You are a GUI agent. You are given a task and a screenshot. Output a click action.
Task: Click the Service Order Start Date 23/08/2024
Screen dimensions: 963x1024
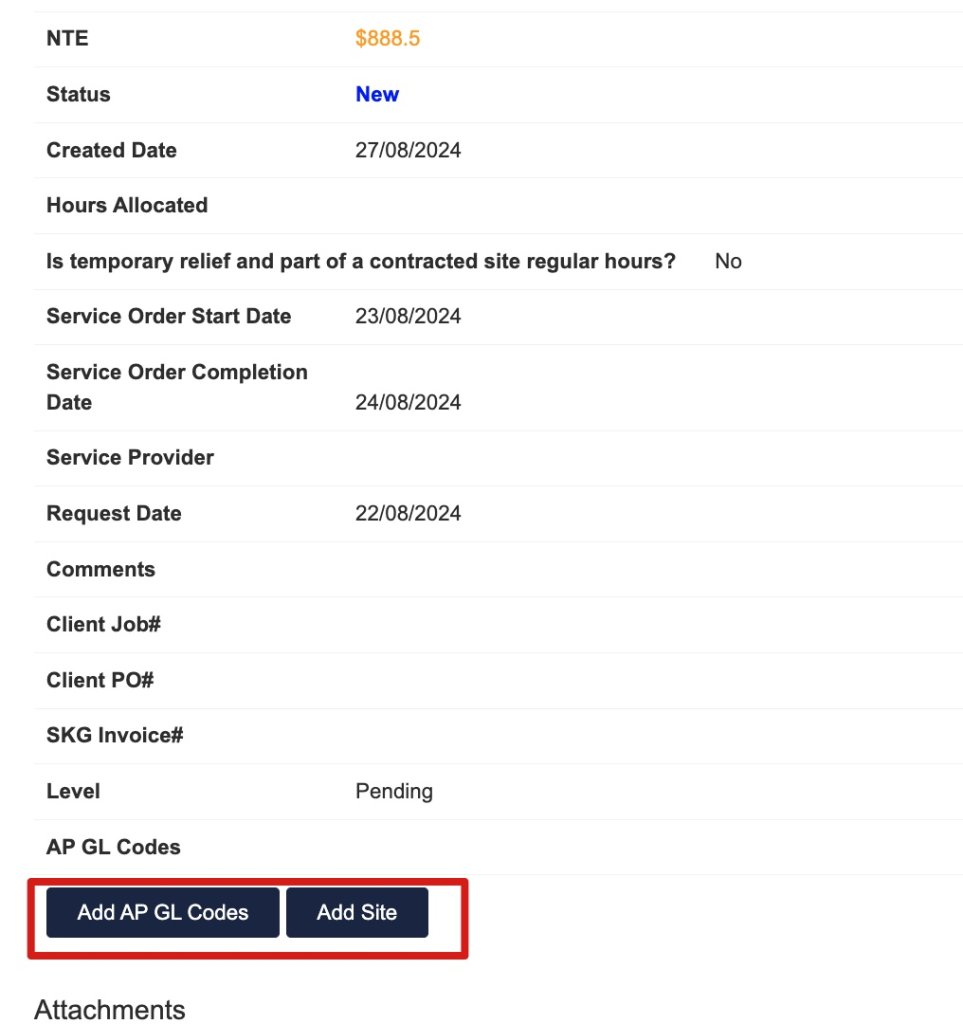(x=408, y=316)
